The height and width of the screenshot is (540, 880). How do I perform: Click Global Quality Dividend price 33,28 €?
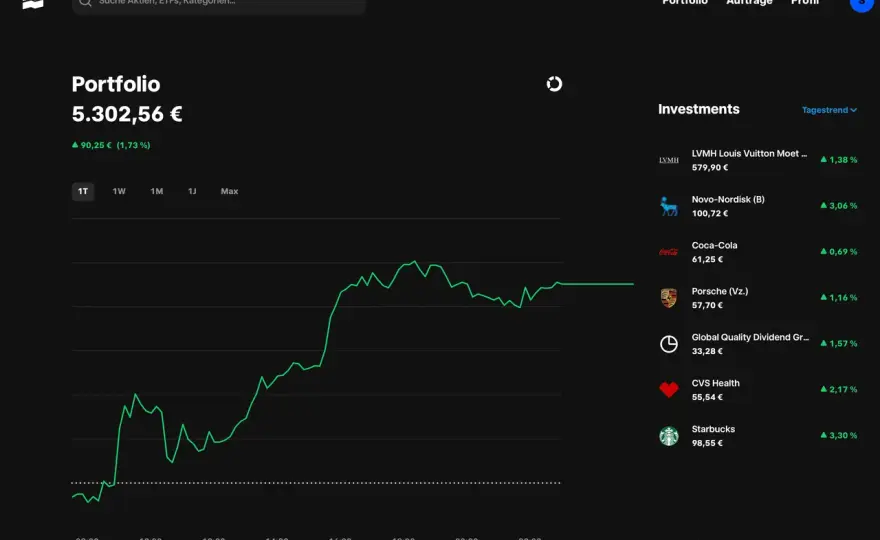pyautogui.click(x=707, y=351)
